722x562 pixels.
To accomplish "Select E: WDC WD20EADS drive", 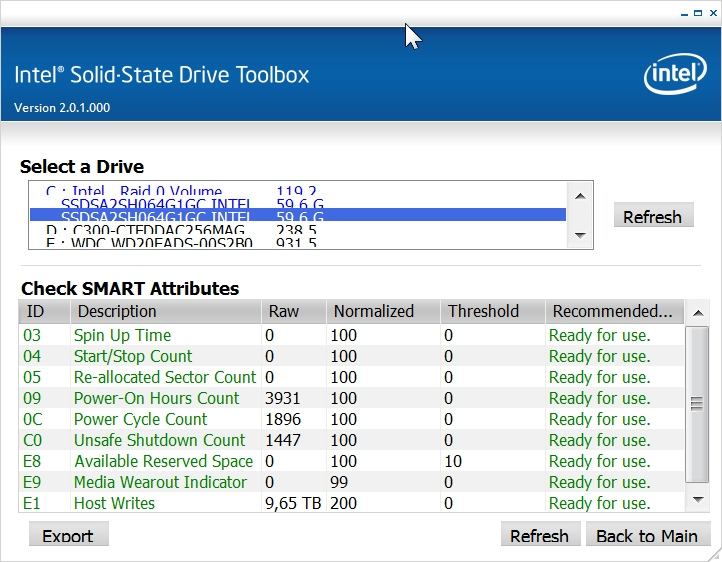I will (297, 241).
